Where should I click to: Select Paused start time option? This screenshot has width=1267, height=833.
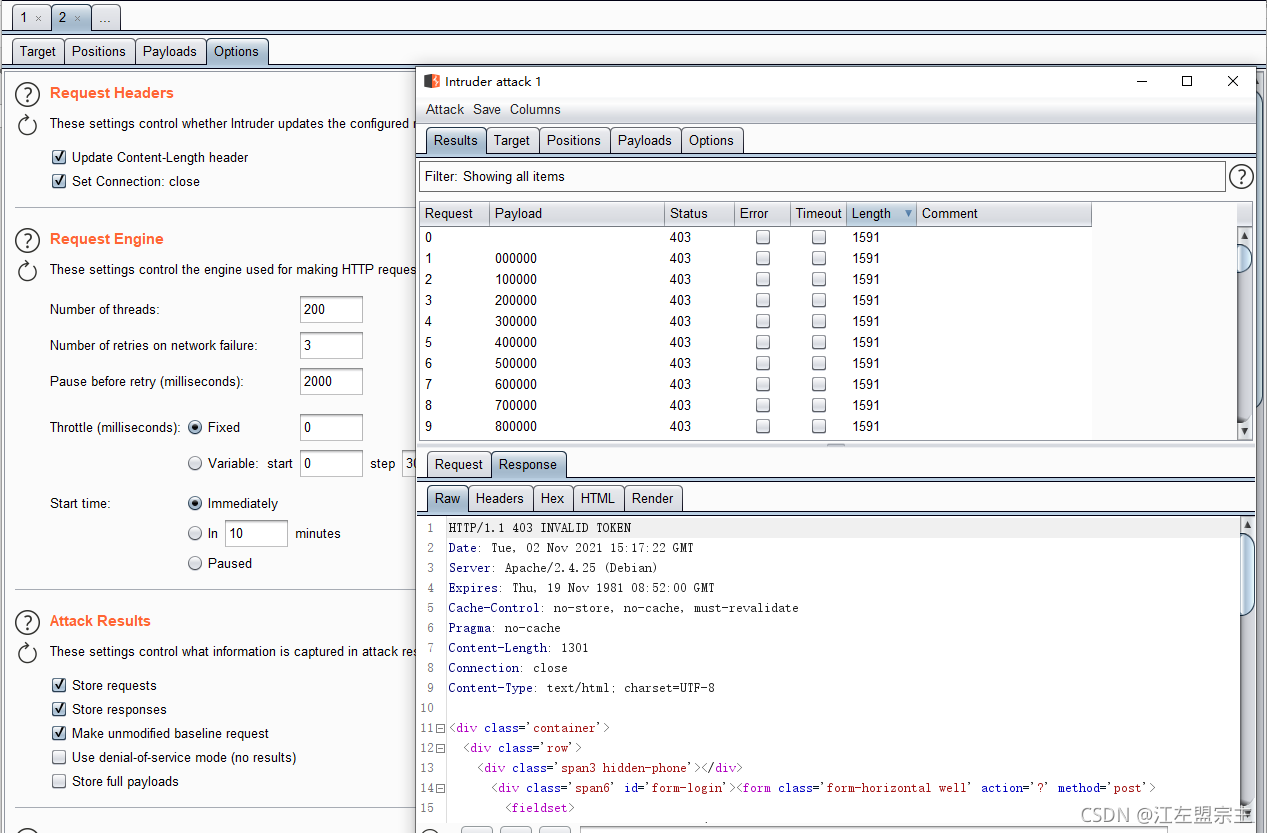(x=195, y=563)
